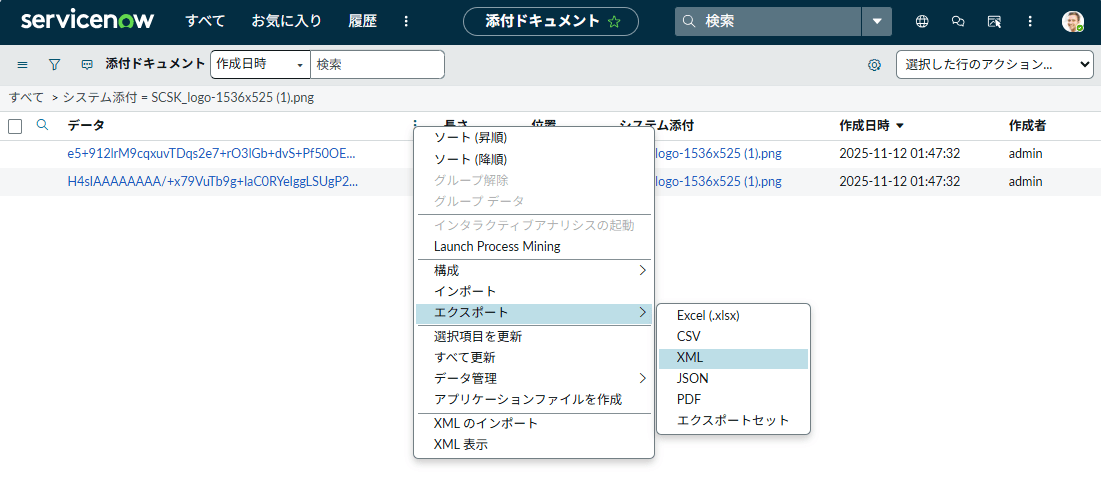Toggle the select-all rows checkbox
This screenshot has width=1101, height=492.
click(x=15, y=126)
